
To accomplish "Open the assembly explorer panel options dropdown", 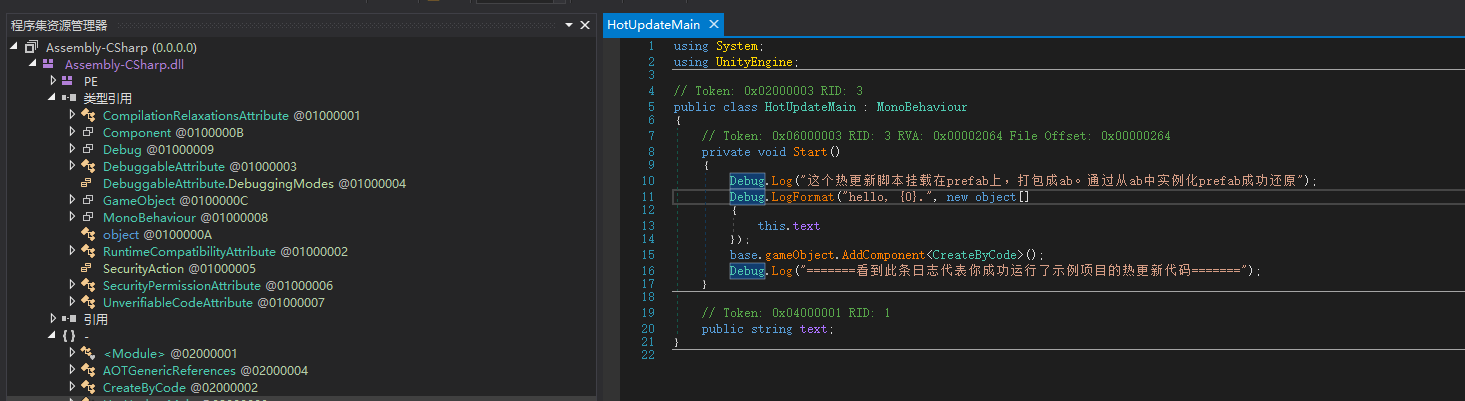I will point(568,25).
